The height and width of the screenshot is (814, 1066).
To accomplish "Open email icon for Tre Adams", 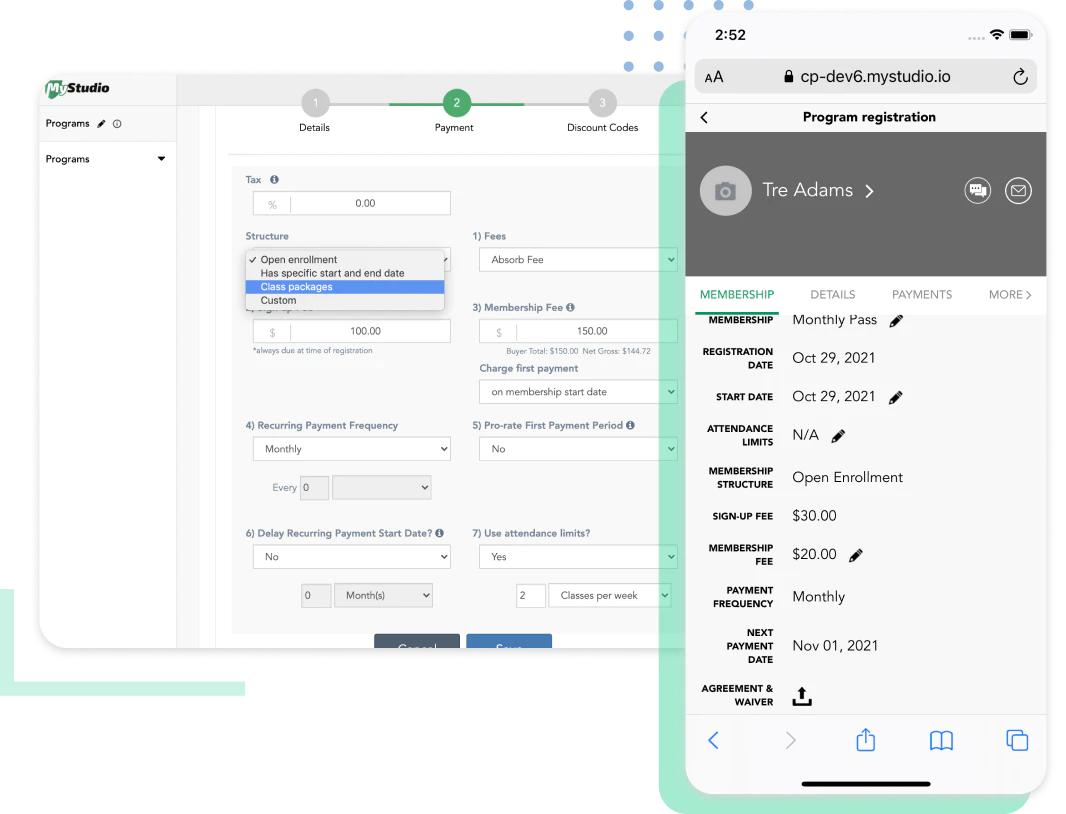I will (1018, 190).
